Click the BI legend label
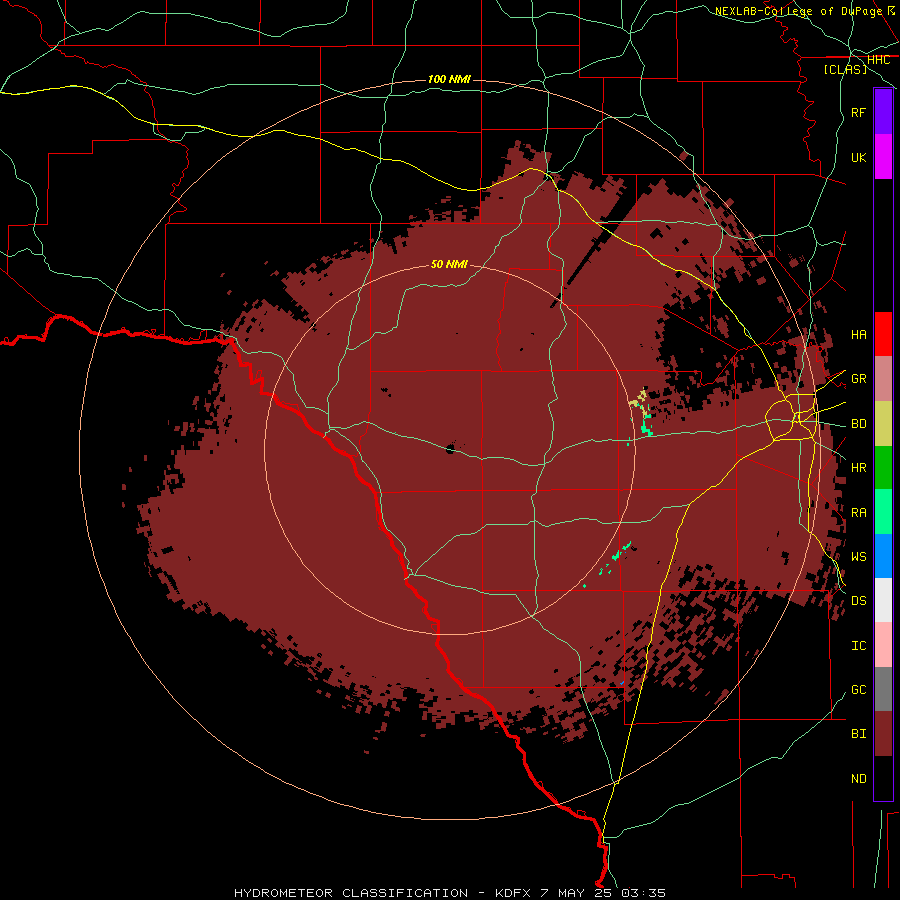Screen dimensions: 900x900 pyautogui.click(x=858, y=734)
